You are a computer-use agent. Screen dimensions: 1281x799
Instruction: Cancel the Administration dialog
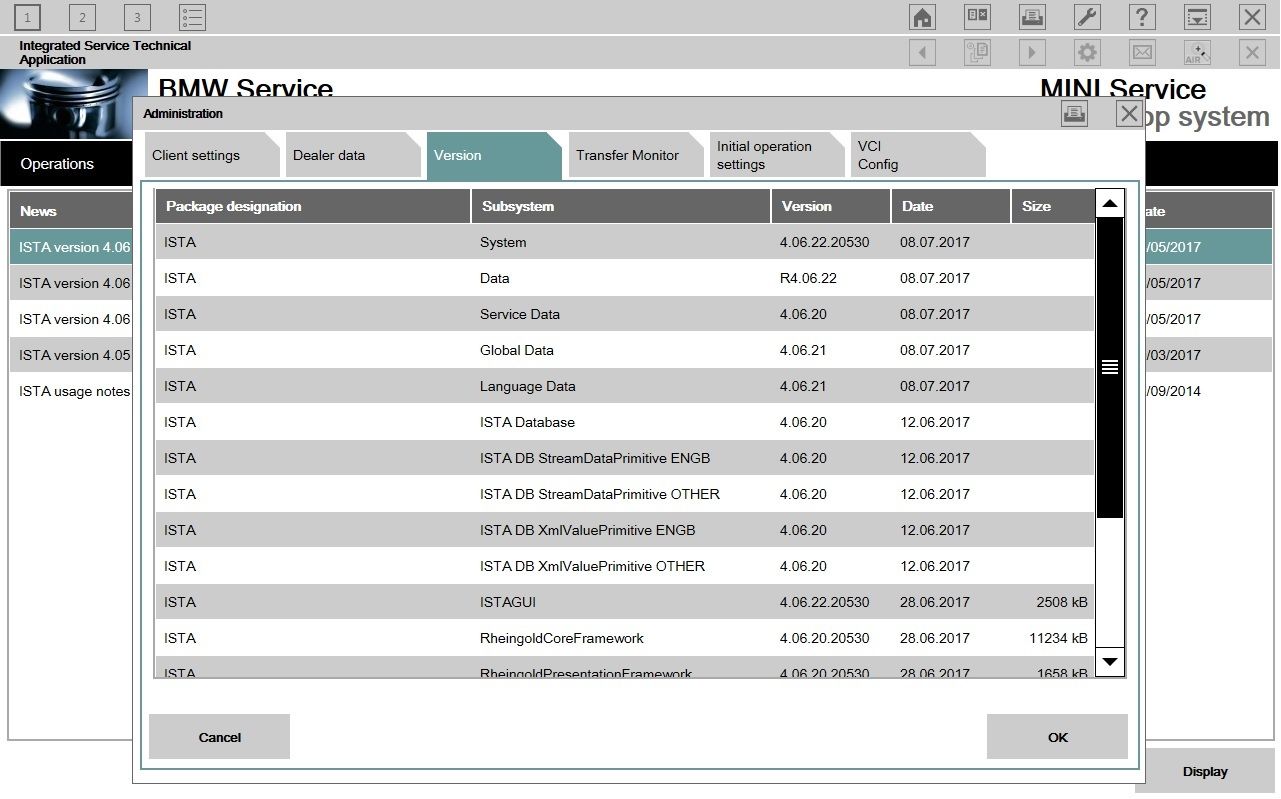219,737
